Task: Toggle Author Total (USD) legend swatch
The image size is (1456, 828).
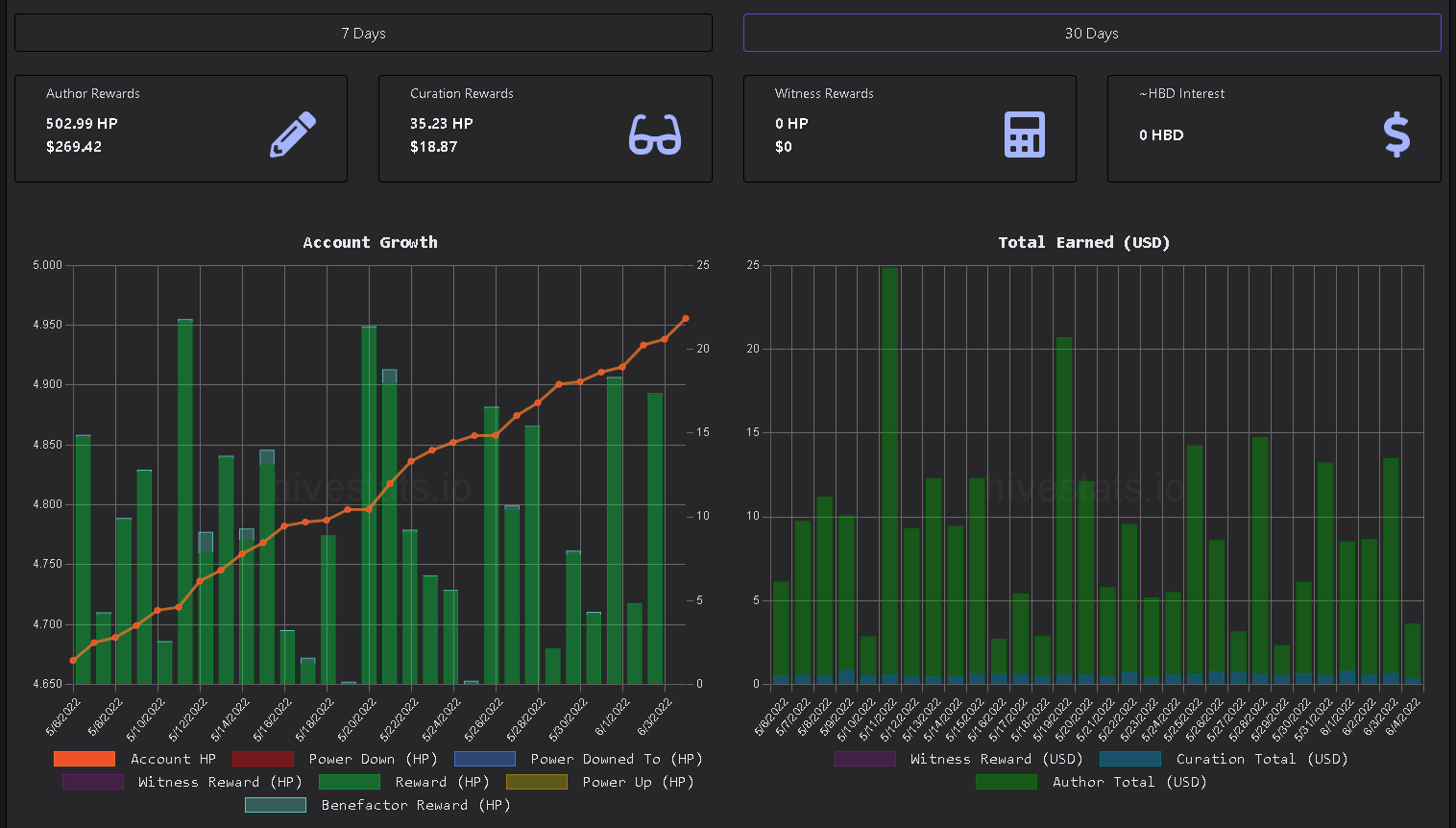Action: 1007,782
